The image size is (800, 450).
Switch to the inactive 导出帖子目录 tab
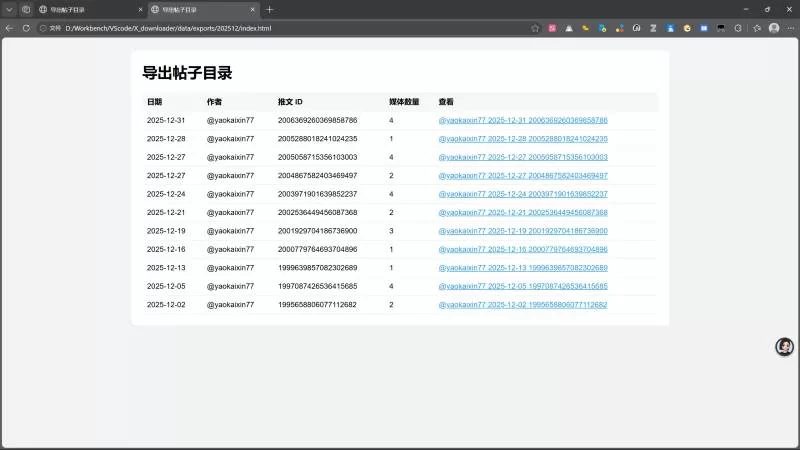pyautogui.click(x=91, y=10)
